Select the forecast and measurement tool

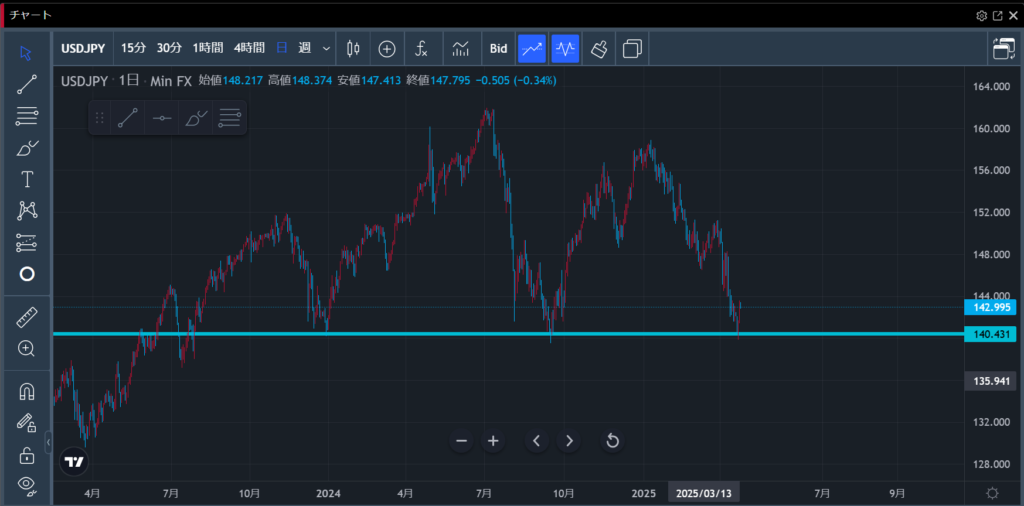(26, 242)
